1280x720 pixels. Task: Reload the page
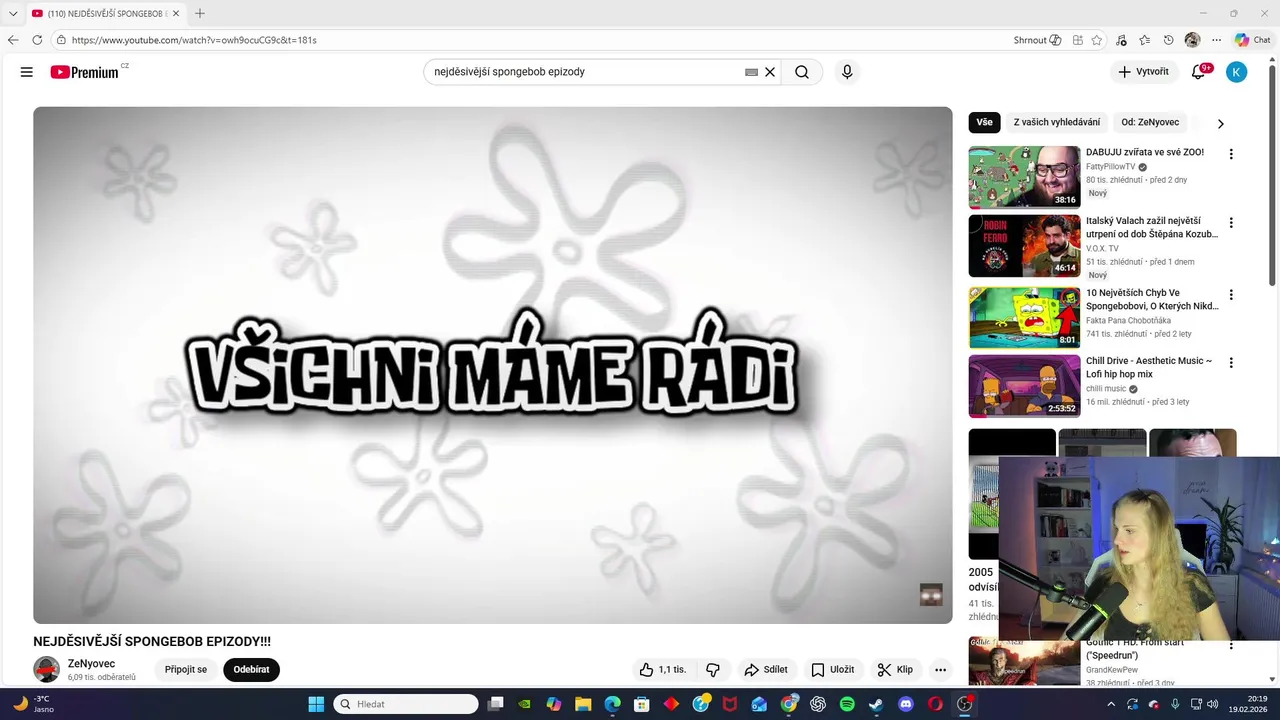[x=37, y=40]
